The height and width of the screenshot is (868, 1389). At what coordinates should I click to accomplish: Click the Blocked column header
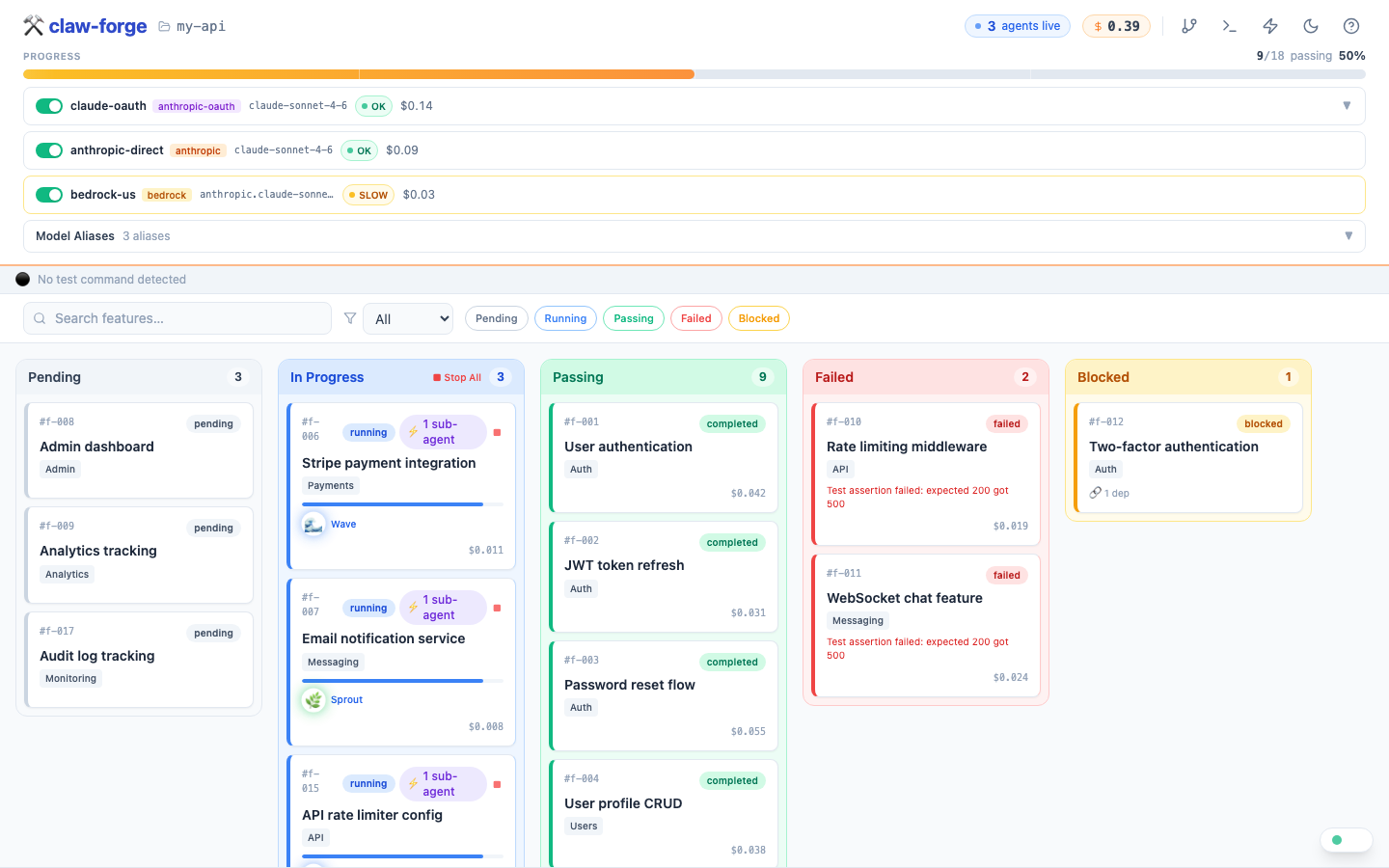click(1188, 377)
